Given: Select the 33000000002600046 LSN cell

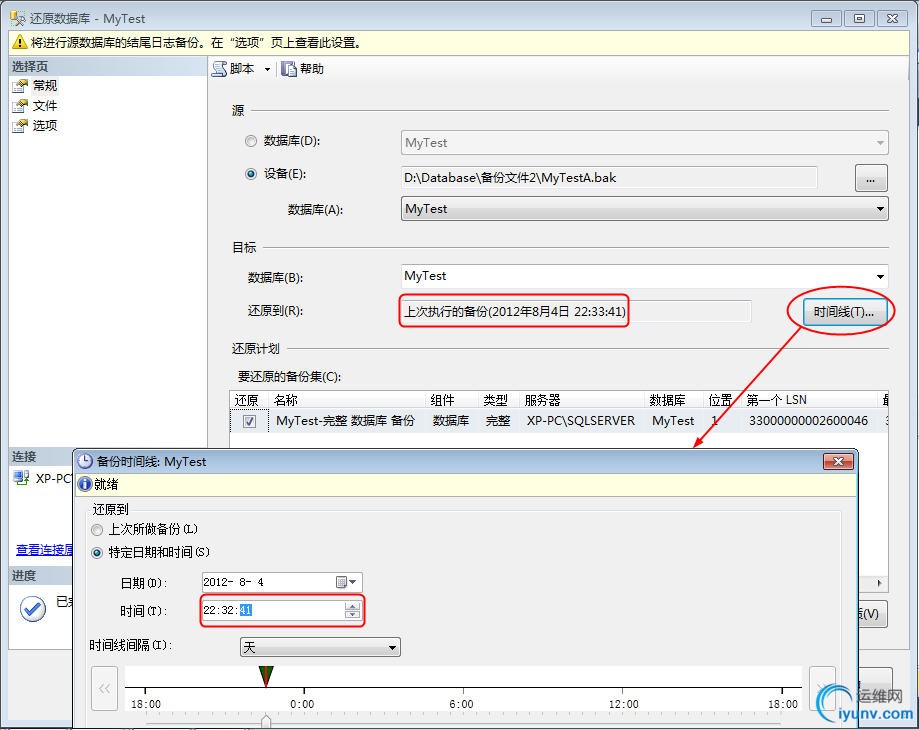Looking at the screenshot, I should (x=808, y=421).
